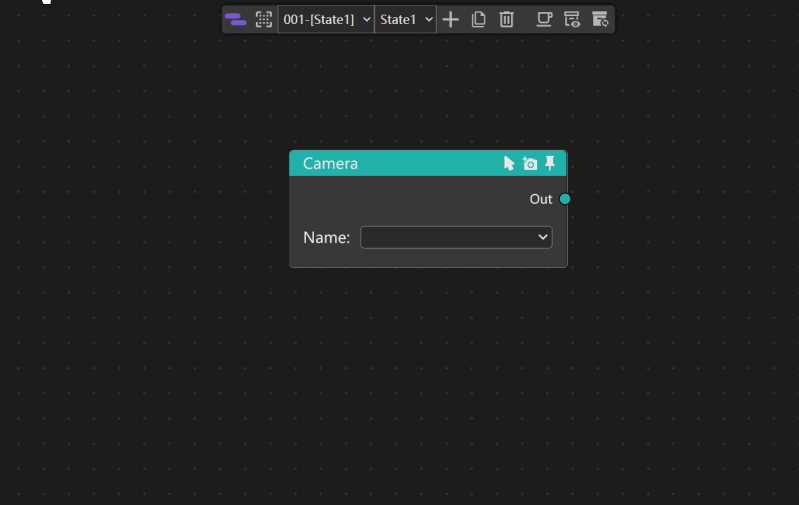Click the preview panel eye icon
This screenshot has width=799, height=505.
(572, 19)
